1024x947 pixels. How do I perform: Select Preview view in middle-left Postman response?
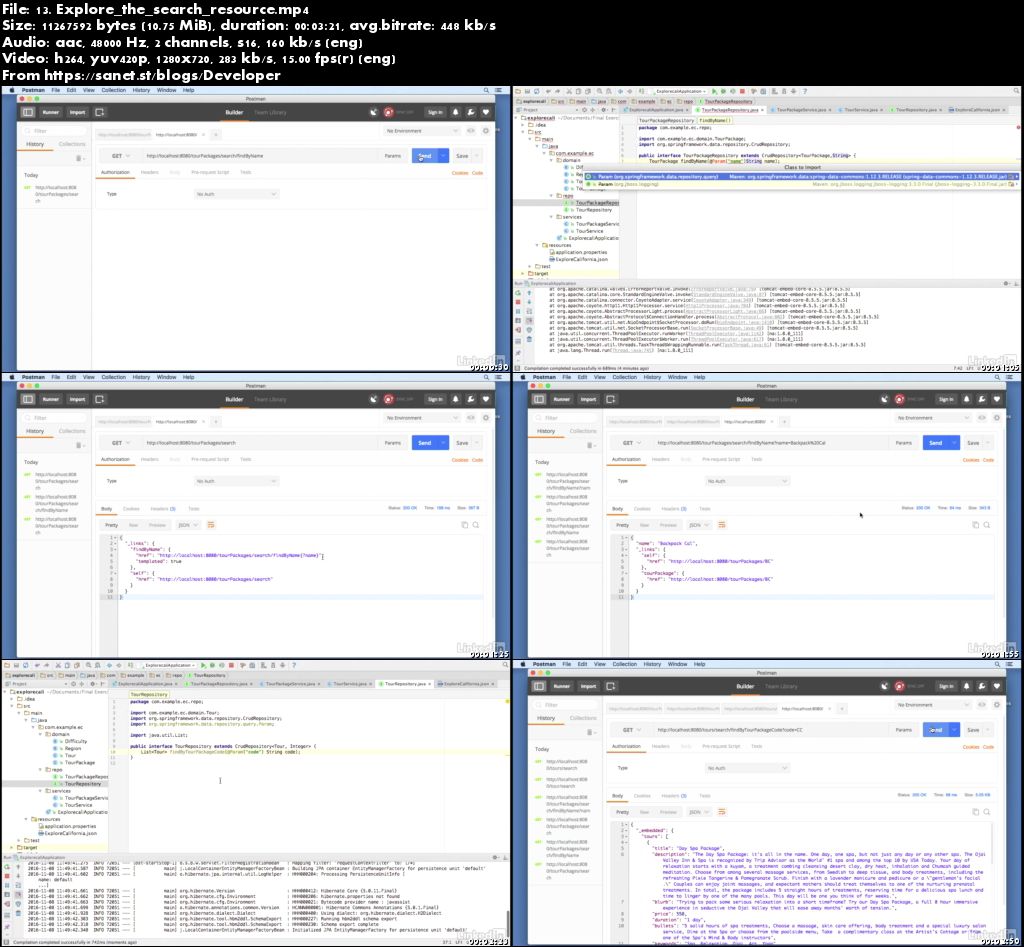[x=157, y=525]
